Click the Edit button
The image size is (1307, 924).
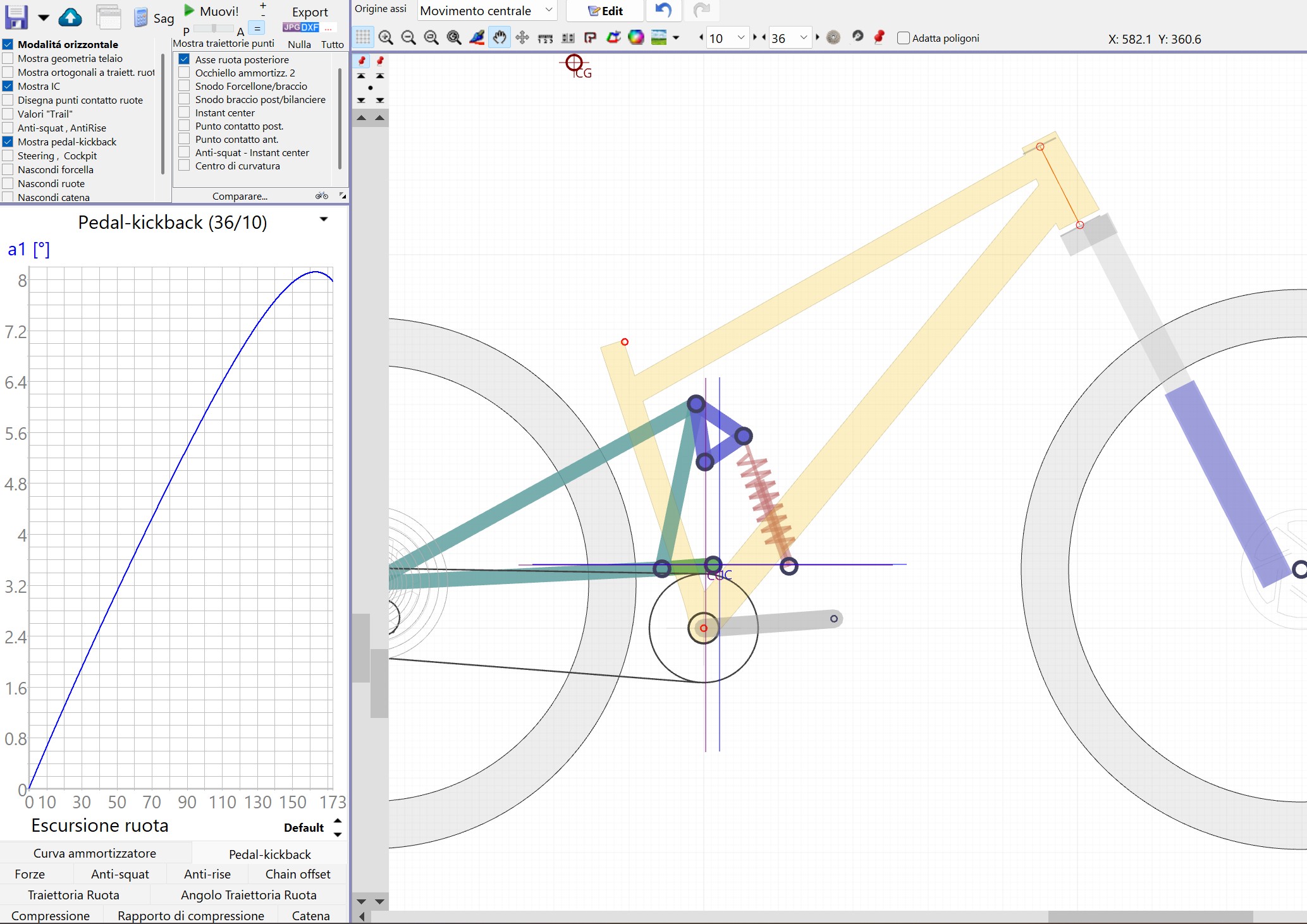pos(605,11)
